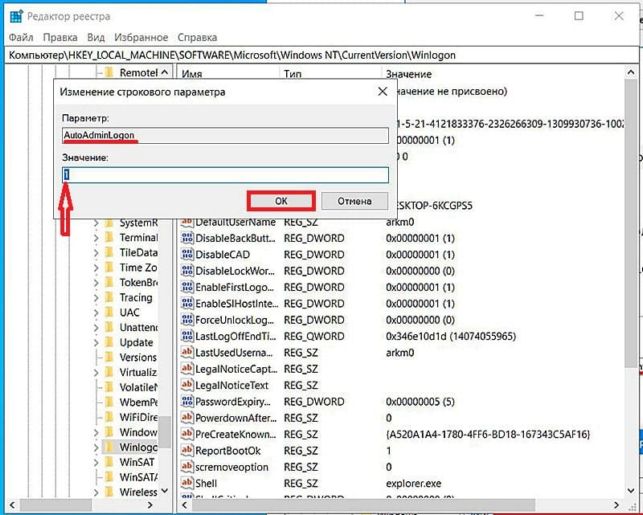Click the ForceUnlockLogon DWORD icon
This screenshot has width=643, height=515.
(x=187, y=319)
